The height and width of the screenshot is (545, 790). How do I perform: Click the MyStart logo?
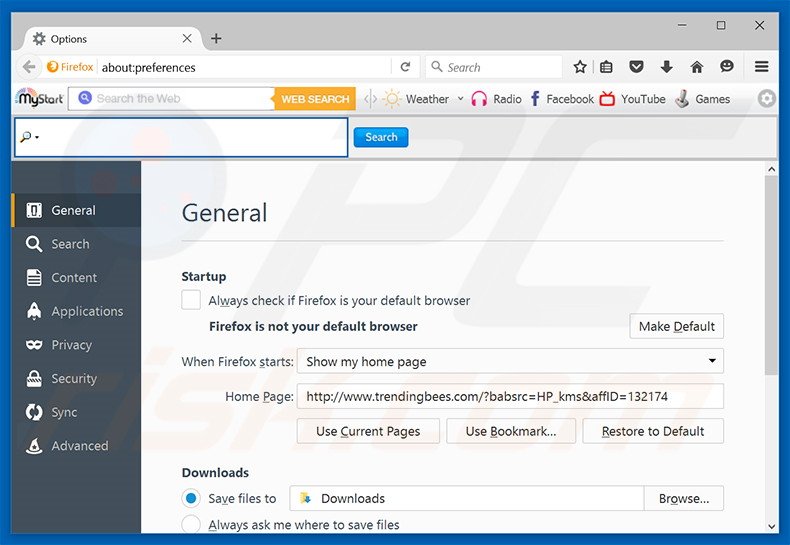[39, 98]
